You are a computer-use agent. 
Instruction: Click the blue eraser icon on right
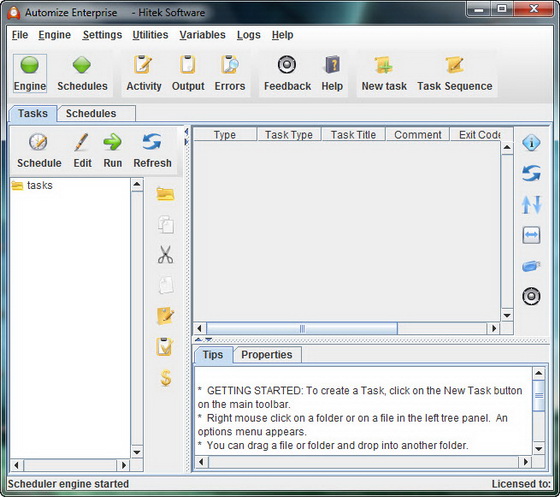[531, 266]
